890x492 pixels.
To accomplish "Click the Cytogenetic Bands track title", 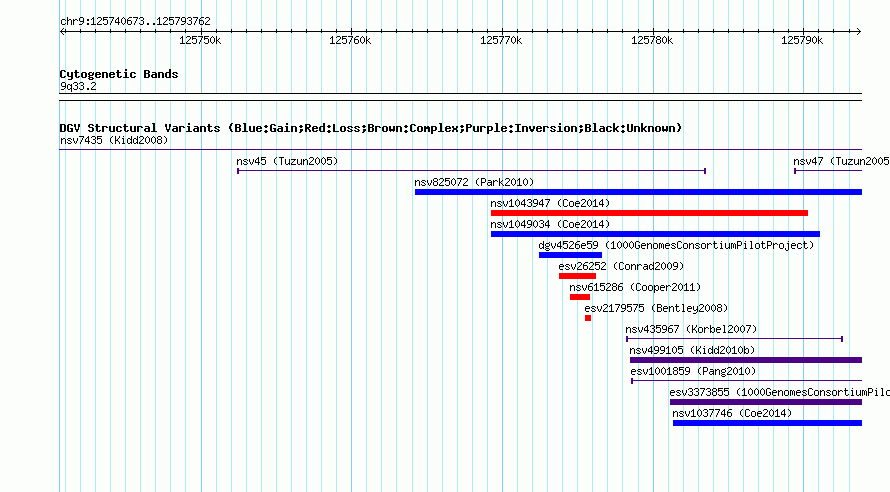I will [x=119, y=74].
